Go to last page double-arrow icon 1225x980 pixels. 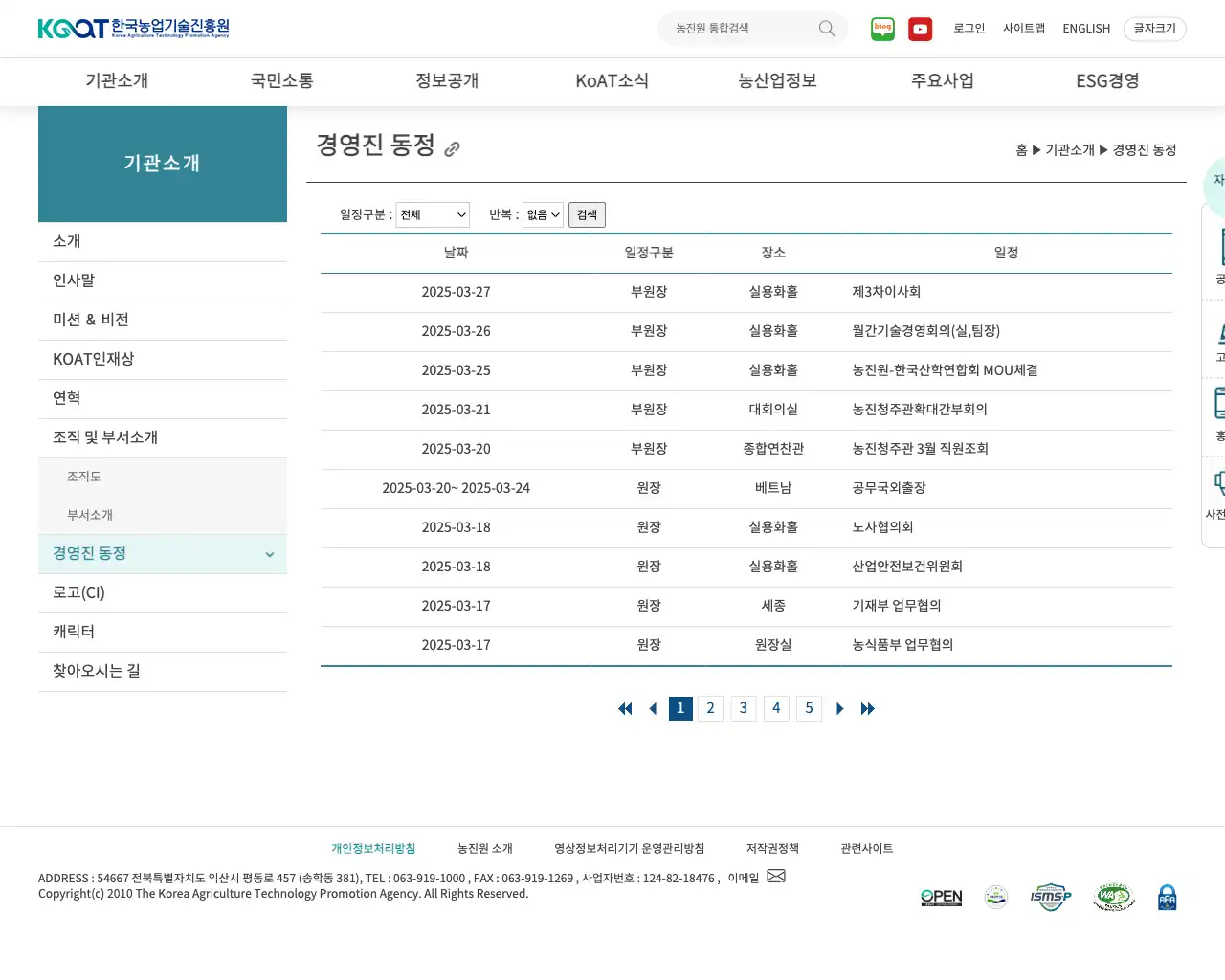[867, 708]
